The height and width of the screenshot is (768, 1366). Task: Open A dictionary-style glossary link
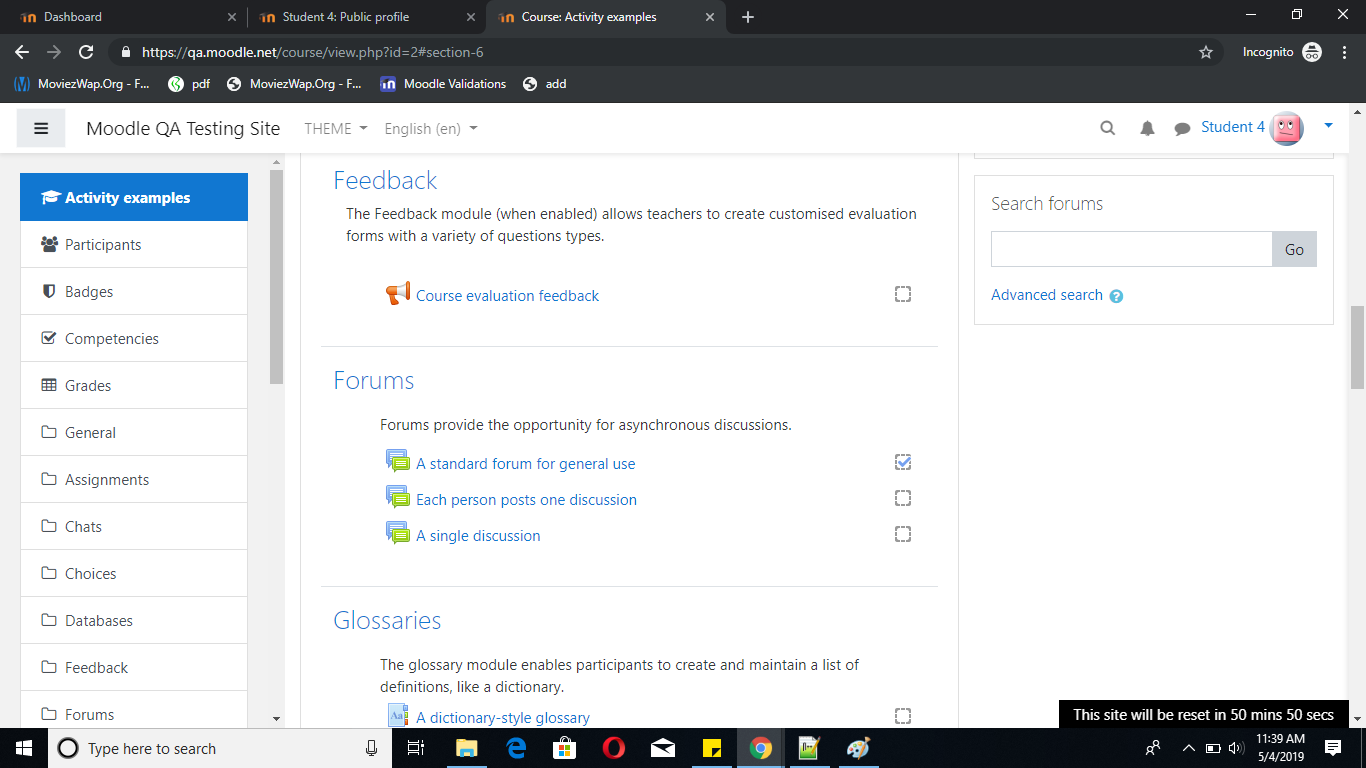(x=503, y=718)
